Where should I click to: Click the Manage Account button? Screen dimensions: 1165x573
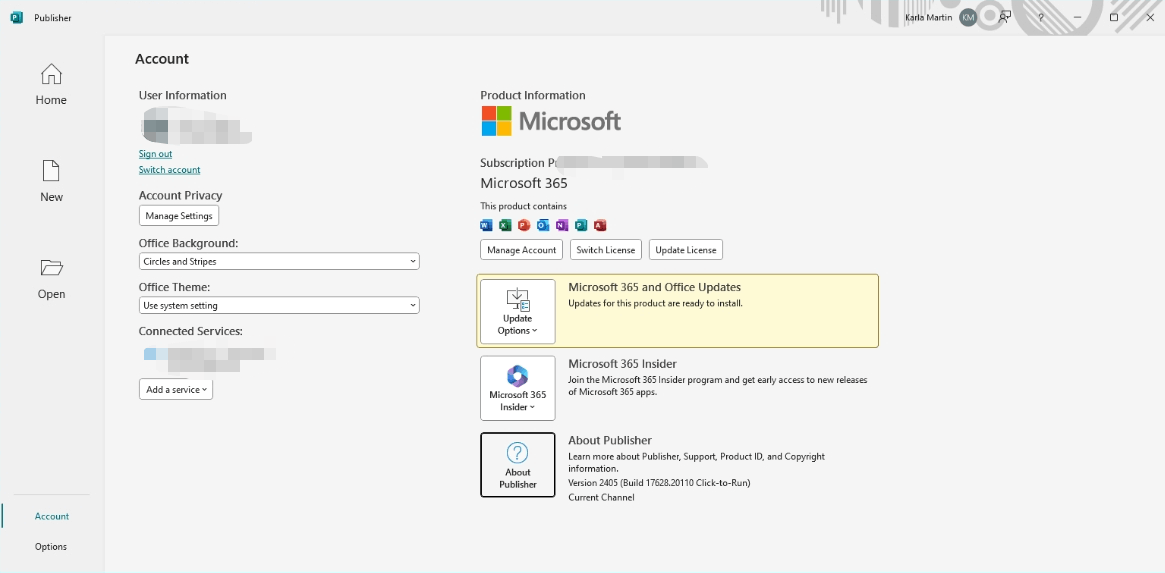(522, 250)
